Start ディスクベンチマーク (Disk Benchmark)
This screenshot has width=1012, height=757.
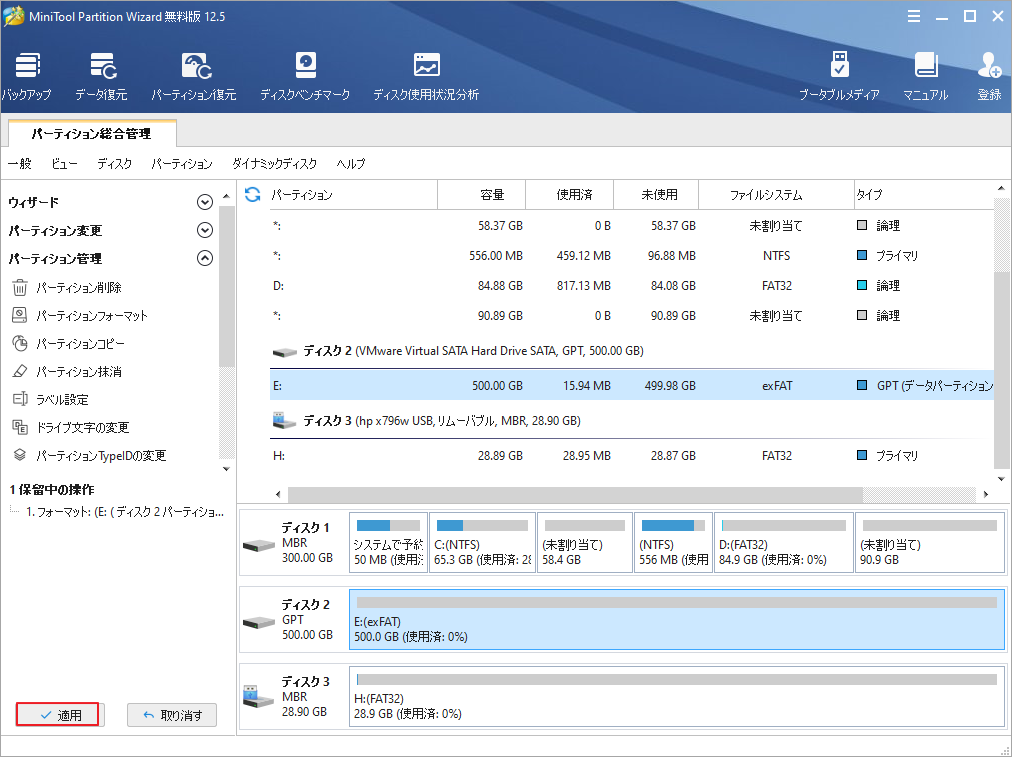tap(305, 77)
